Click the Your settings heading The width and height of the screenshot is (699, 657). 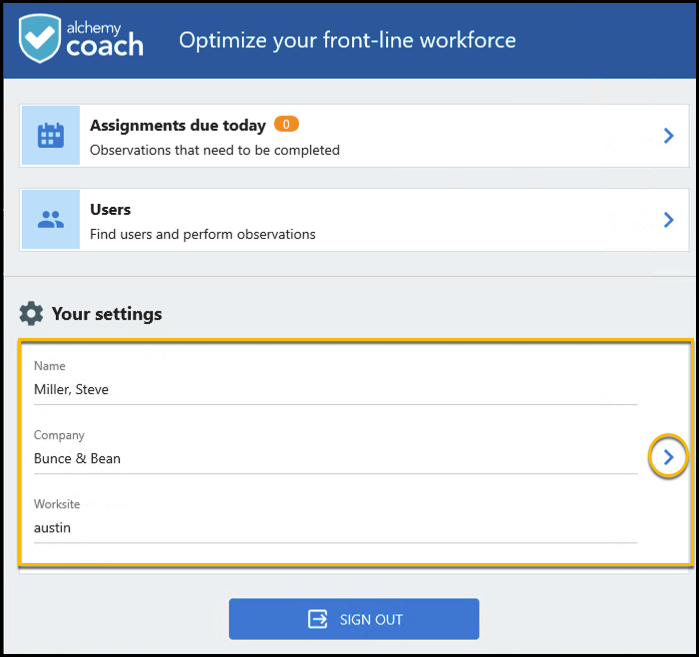tap(106, 314)
